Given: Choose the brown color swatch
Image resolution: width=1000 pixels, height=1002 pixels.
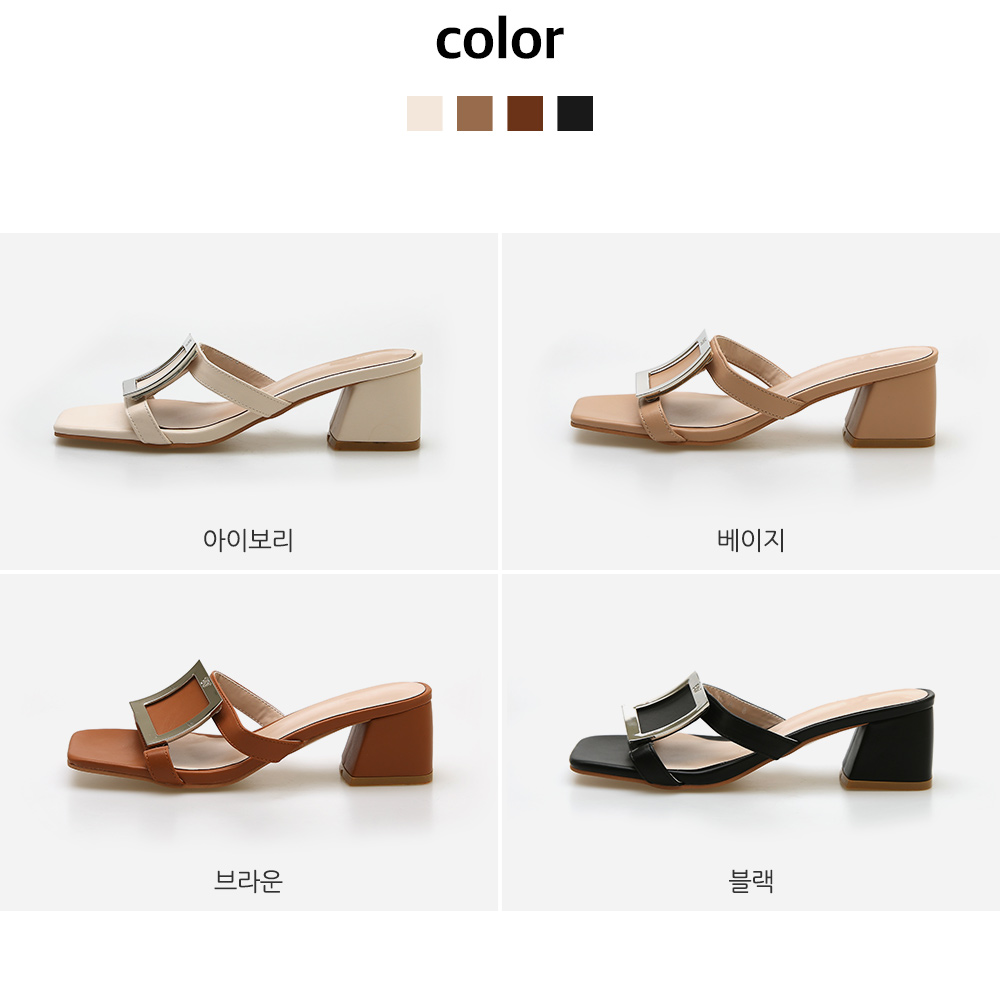Looking at the screenshot, I should click(525, 114).
